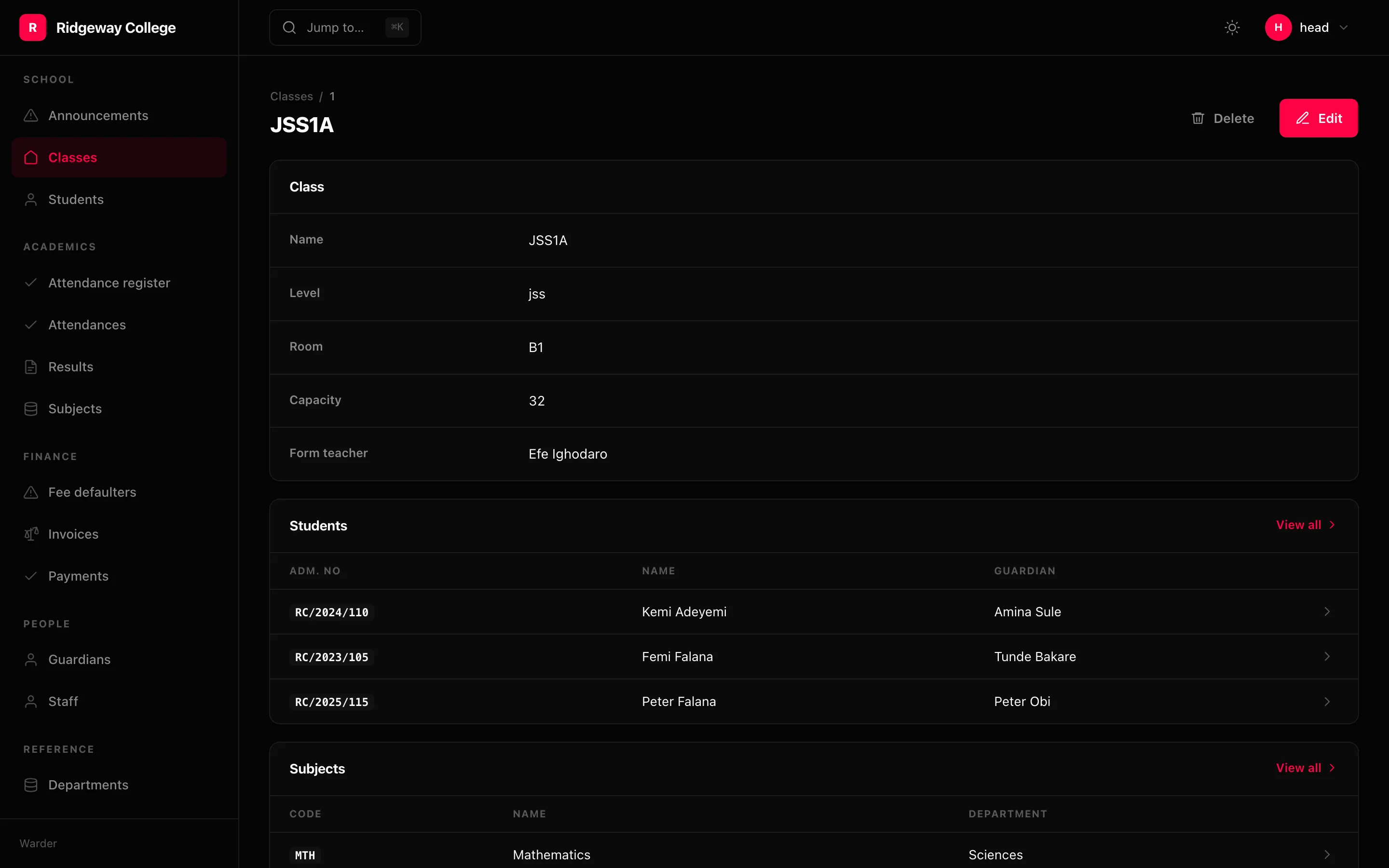
Task: Click the Classes breadcrumb link
Action: click(292, 96)
